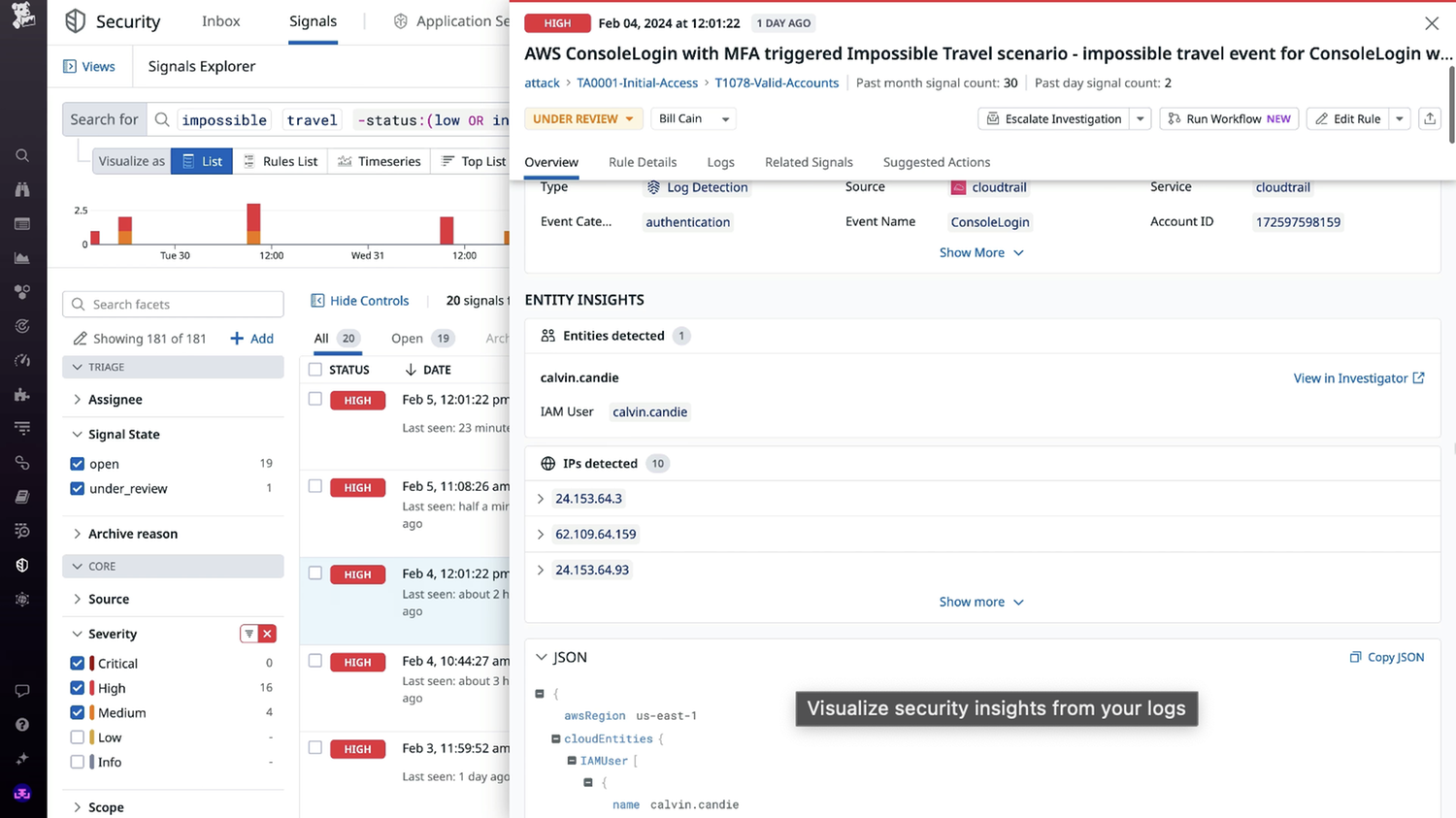Uncheck the Critical severity checkbox
This screenshot has height=818, width=1456.
(x=78, y=663)
